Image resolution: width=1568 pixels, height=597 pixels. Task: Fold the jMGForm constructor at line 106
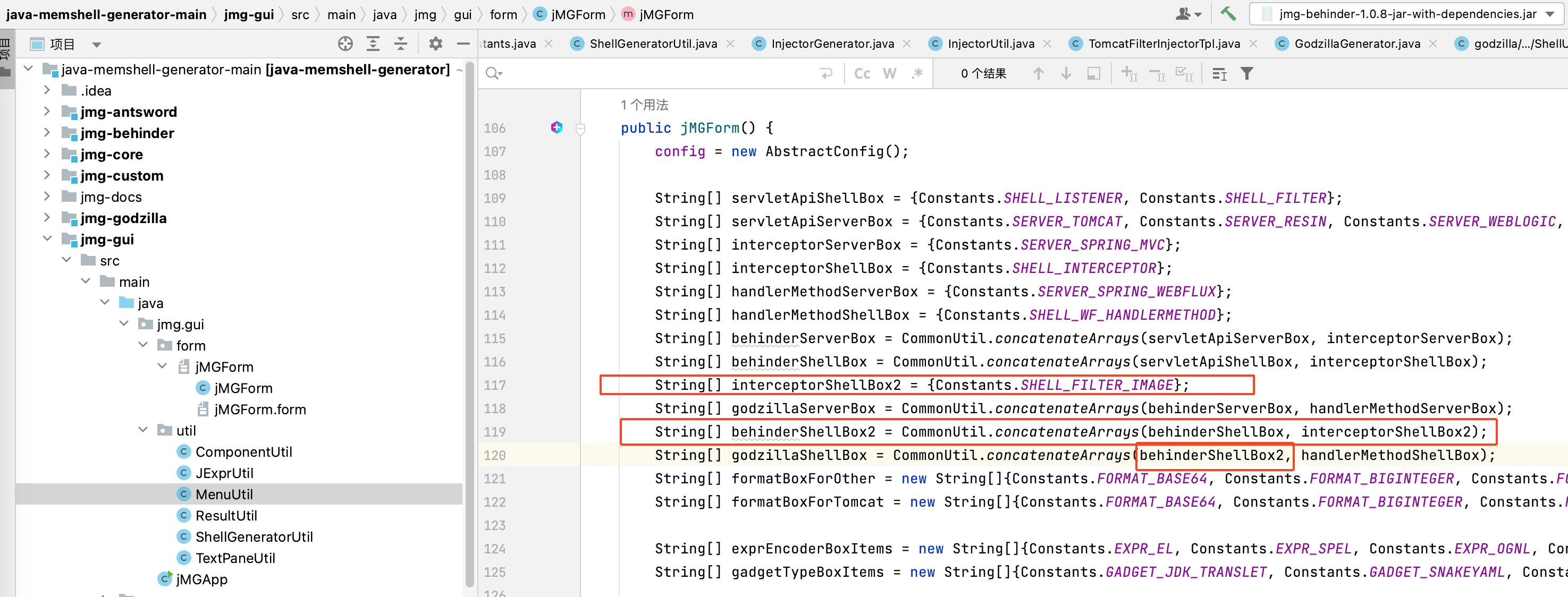580,129
